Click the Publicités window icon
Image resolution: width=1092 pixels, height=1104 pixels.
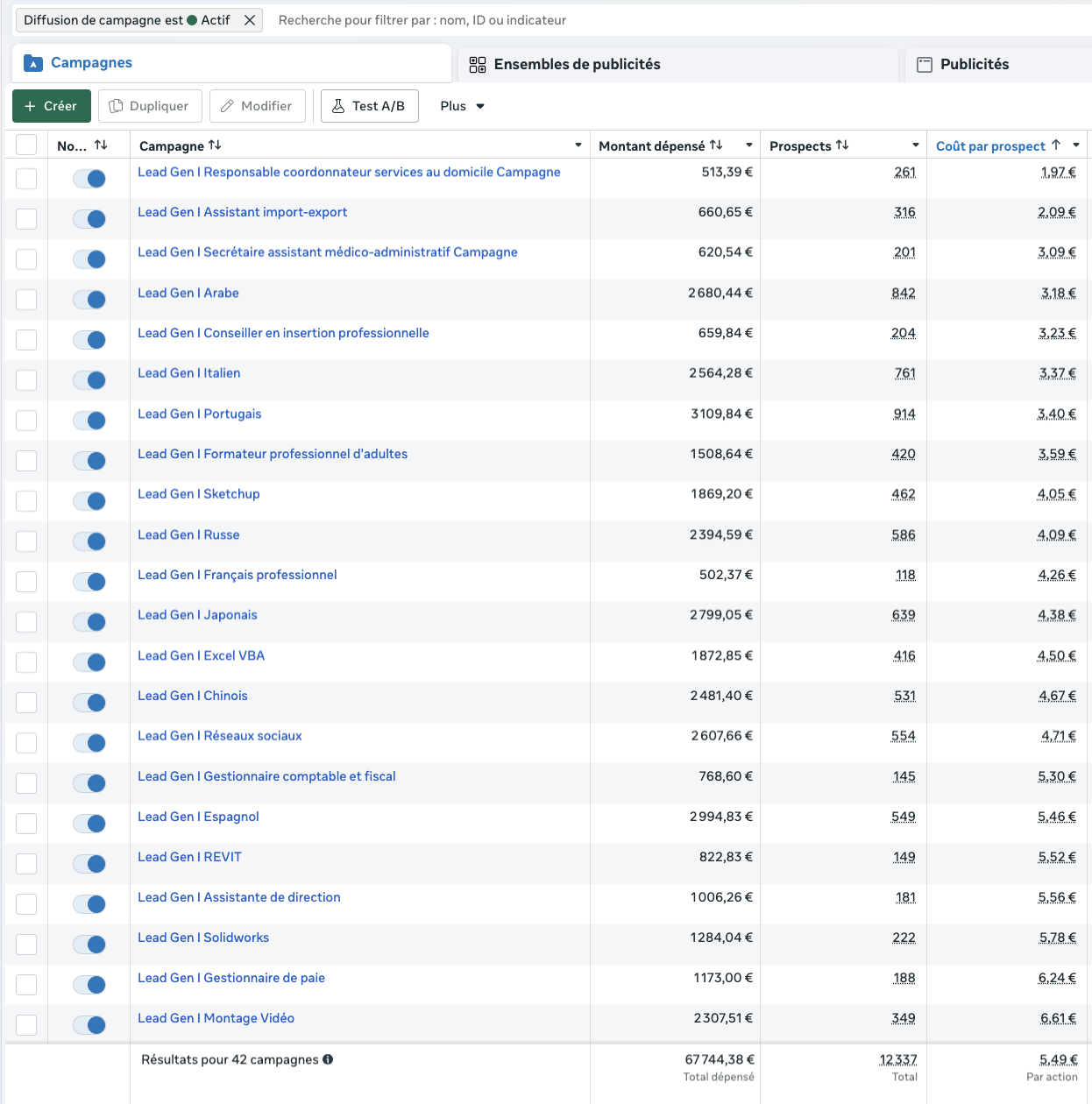[925, 65]
